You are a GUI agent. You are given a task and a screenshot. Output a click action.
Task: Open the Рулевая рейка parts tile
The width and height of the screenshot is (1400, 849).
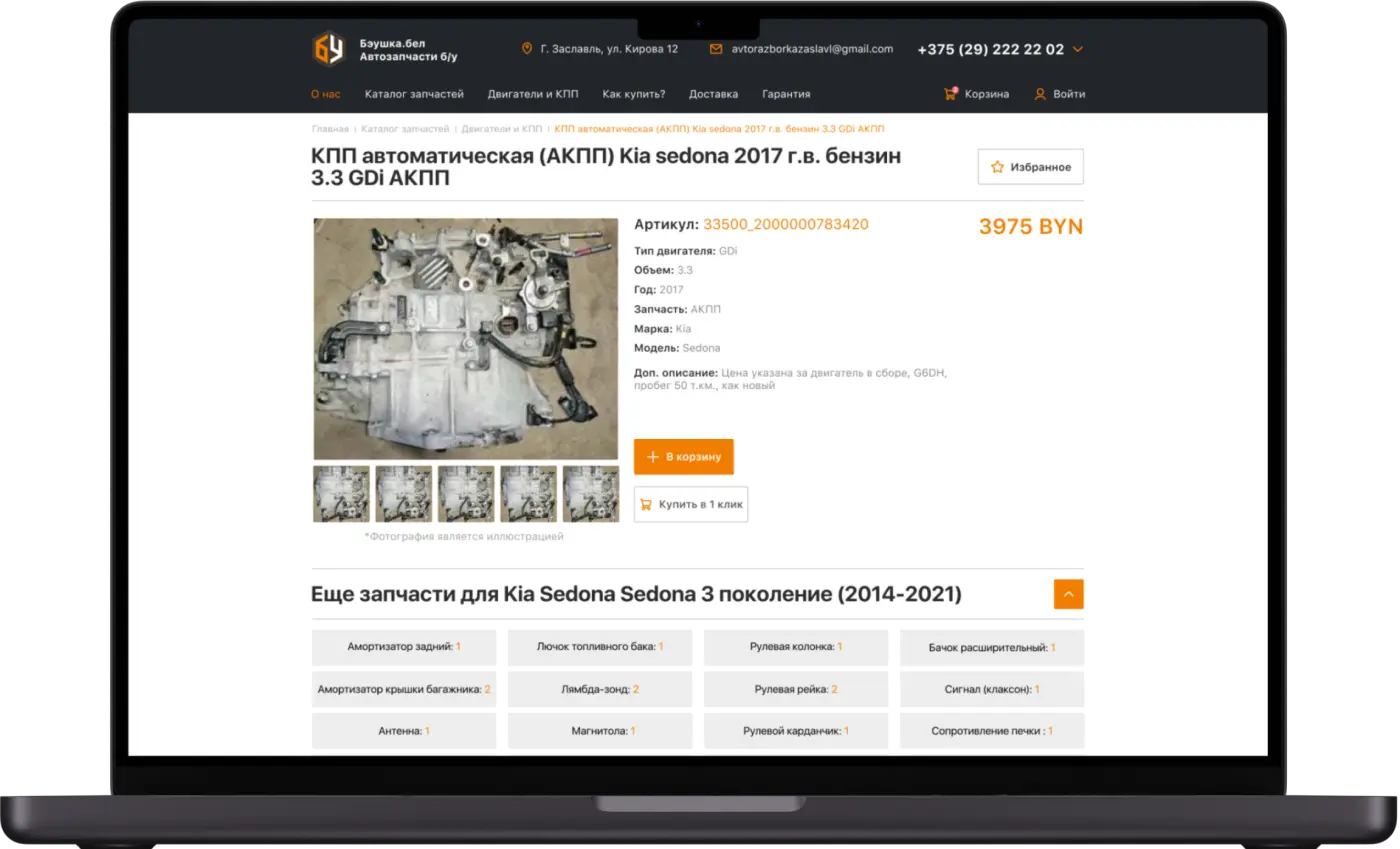(796, 690)
